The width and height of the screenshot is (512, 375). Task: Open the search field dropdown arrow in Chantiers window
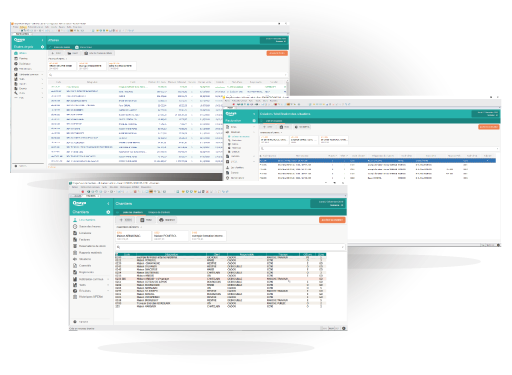pyautogui.click(x=343, y=247)
